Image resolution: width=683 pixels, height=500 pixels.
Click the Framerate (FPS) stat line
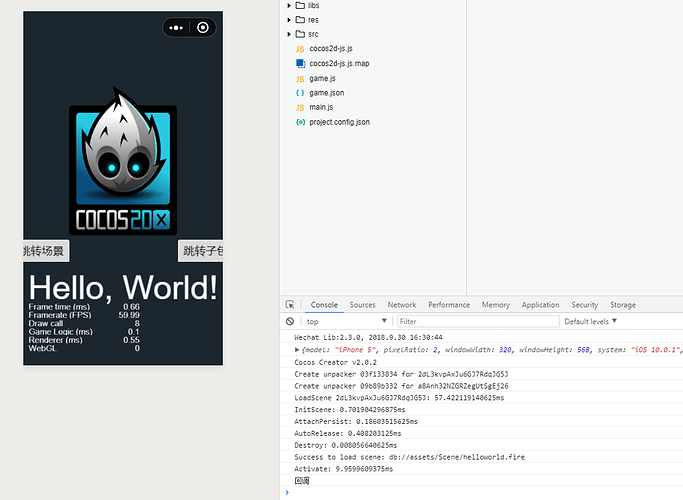point(84,315)
